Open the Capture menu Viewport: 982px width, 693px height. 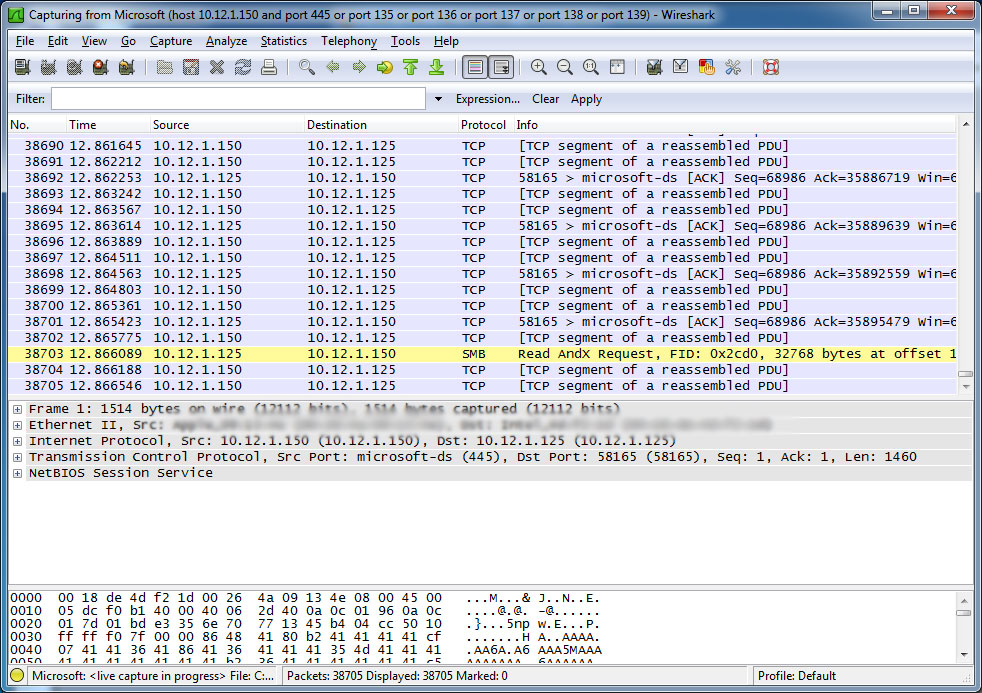point(171,41)
